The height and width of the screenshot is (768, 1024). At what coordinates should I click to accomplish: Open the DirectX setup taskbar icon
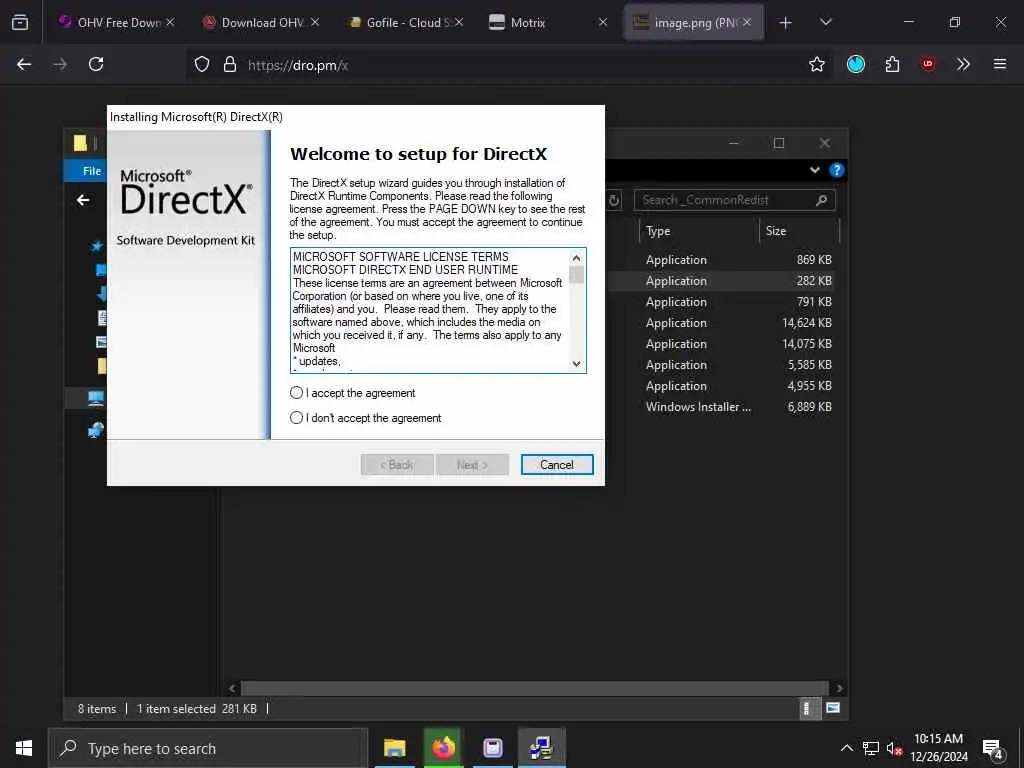point(541,748)
